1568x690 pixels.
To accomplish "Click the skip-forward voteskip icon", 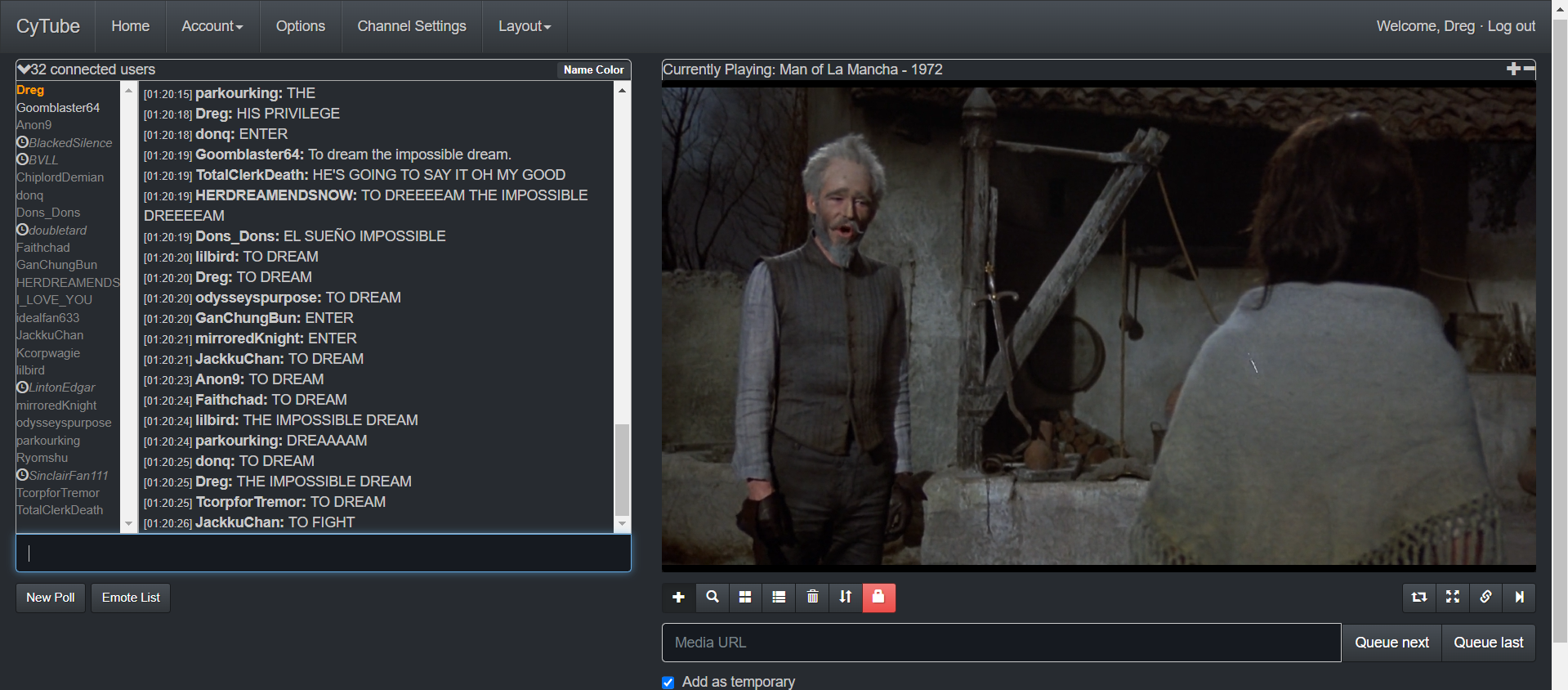I will click(1519, 598).
